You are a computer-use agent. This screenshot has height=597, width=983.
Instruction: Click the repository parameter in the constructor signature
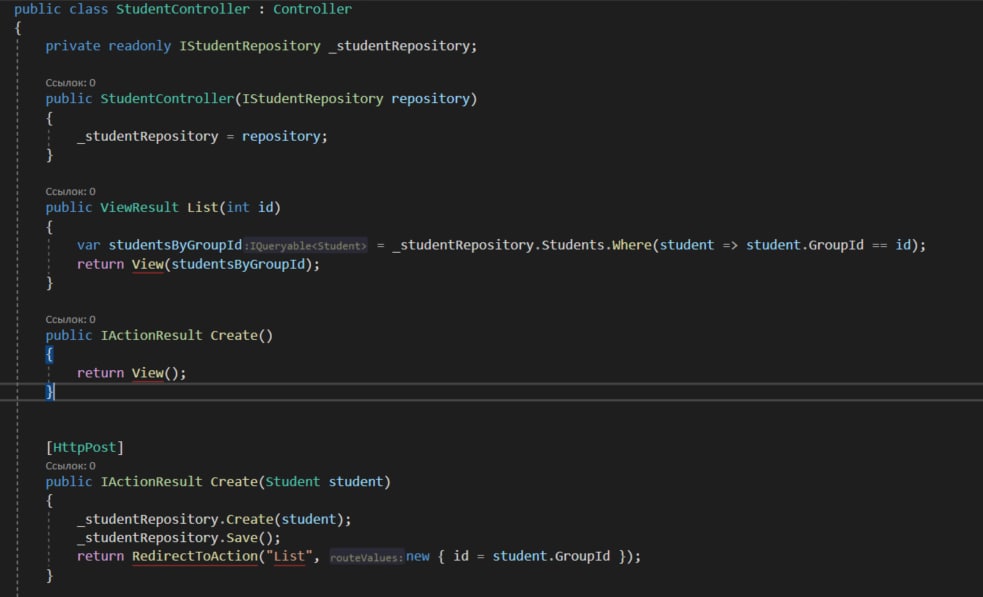430,98
